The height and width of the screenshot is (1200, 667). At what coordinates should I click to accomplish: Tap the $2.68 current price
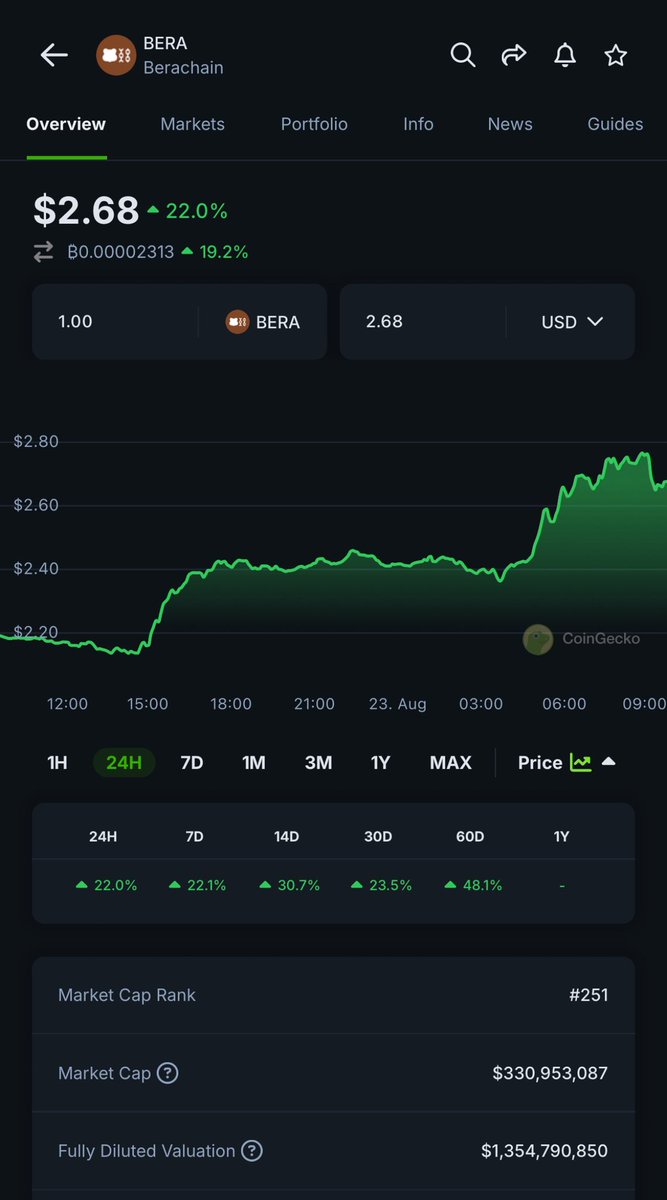click(x=86, y=210)
